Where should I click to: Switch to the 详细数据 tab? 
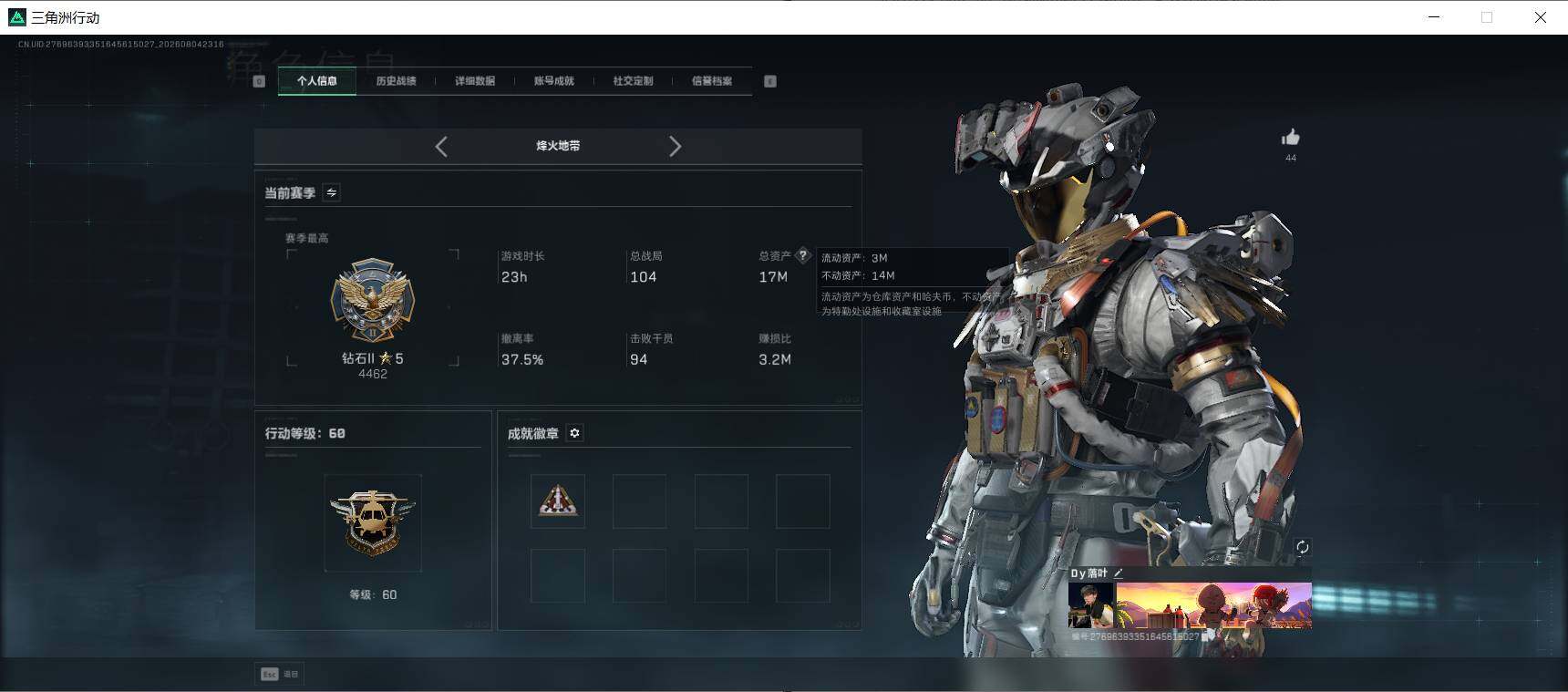click(475, 81)
